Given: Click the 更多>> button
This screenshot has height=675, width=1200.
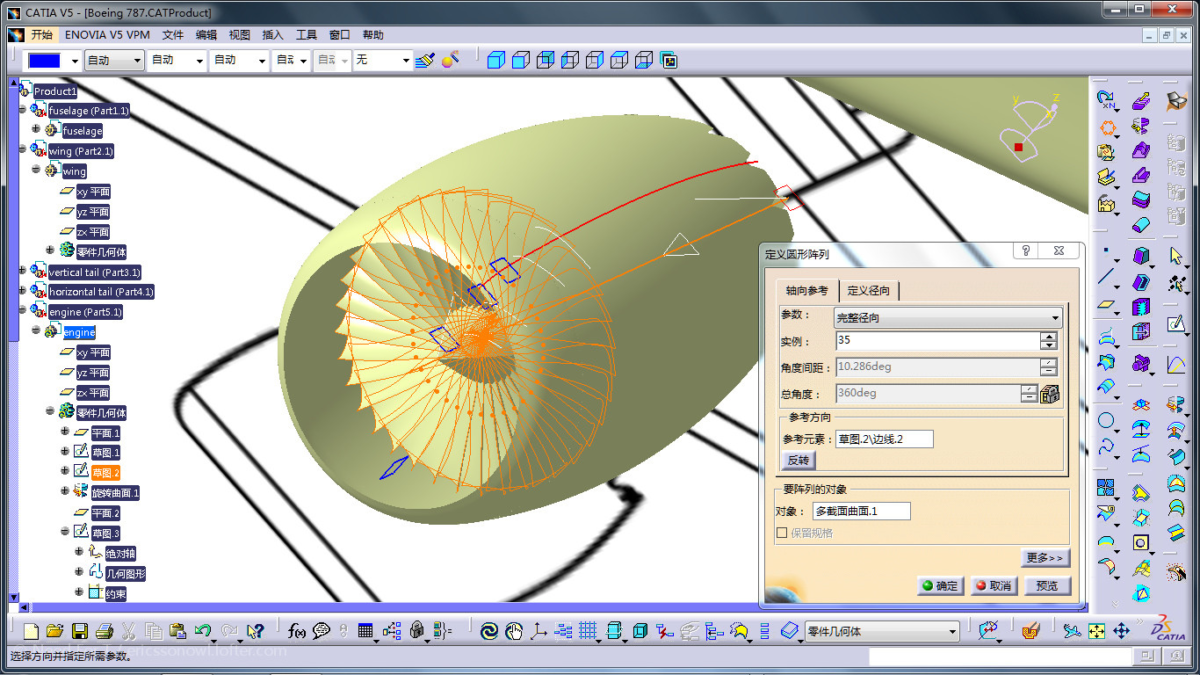Looking at the screenshot, I should 1046,558.
